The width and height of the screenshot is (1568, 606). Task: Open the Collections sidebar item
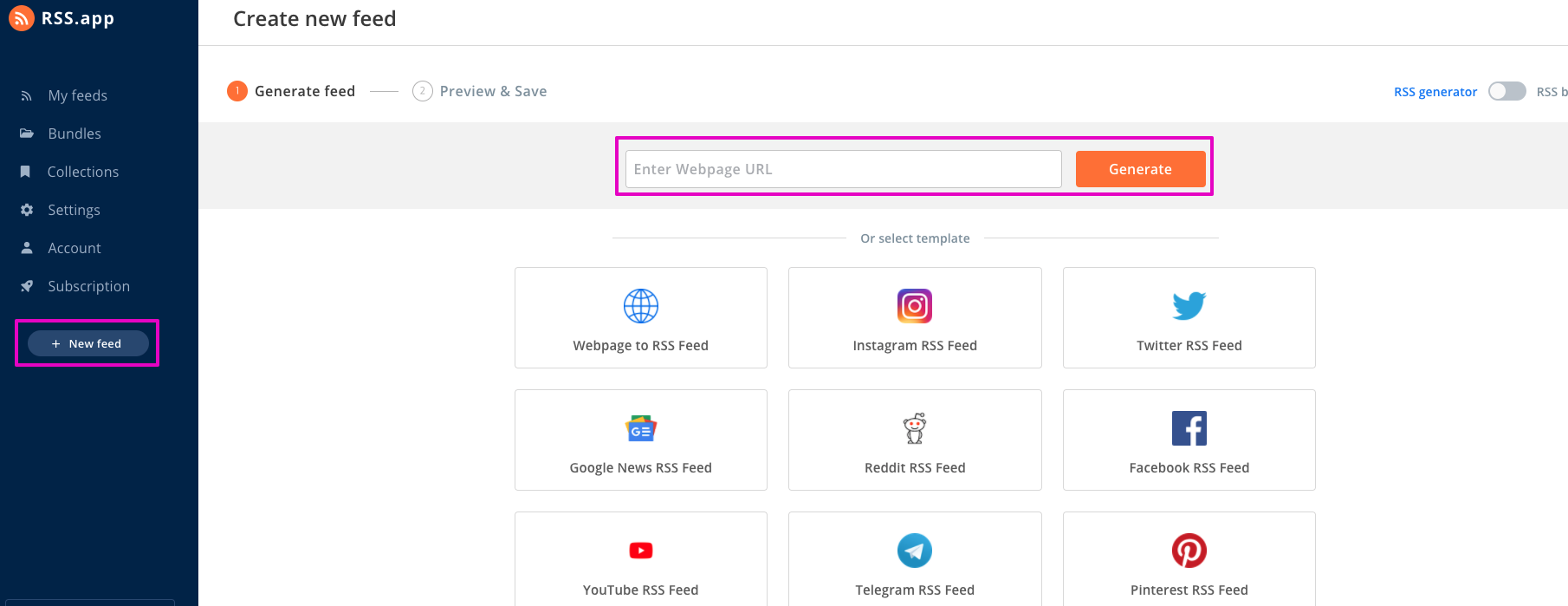[x=82, y=172]
